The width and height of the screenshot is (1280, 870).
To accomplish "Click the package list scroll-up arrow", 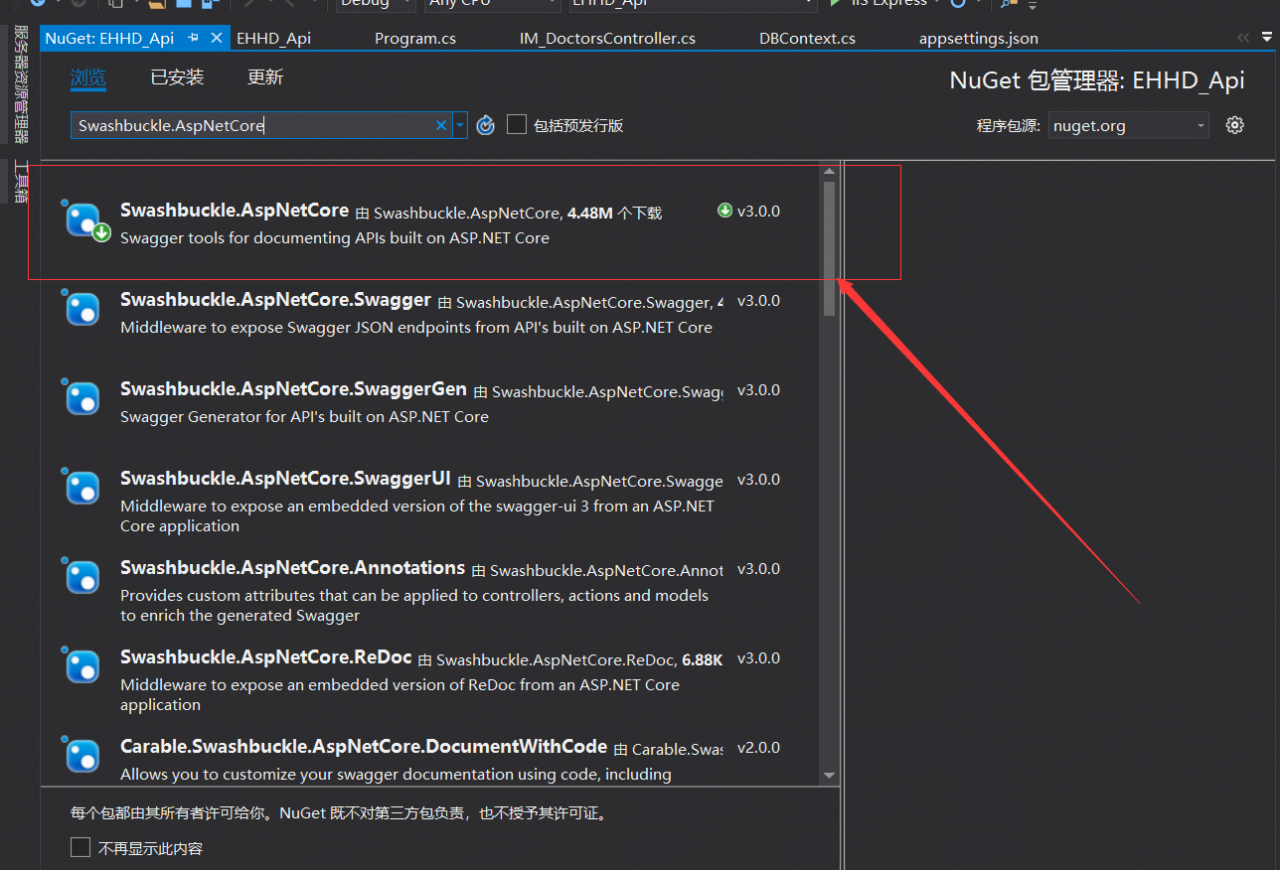I will click(x=829, y=172).
